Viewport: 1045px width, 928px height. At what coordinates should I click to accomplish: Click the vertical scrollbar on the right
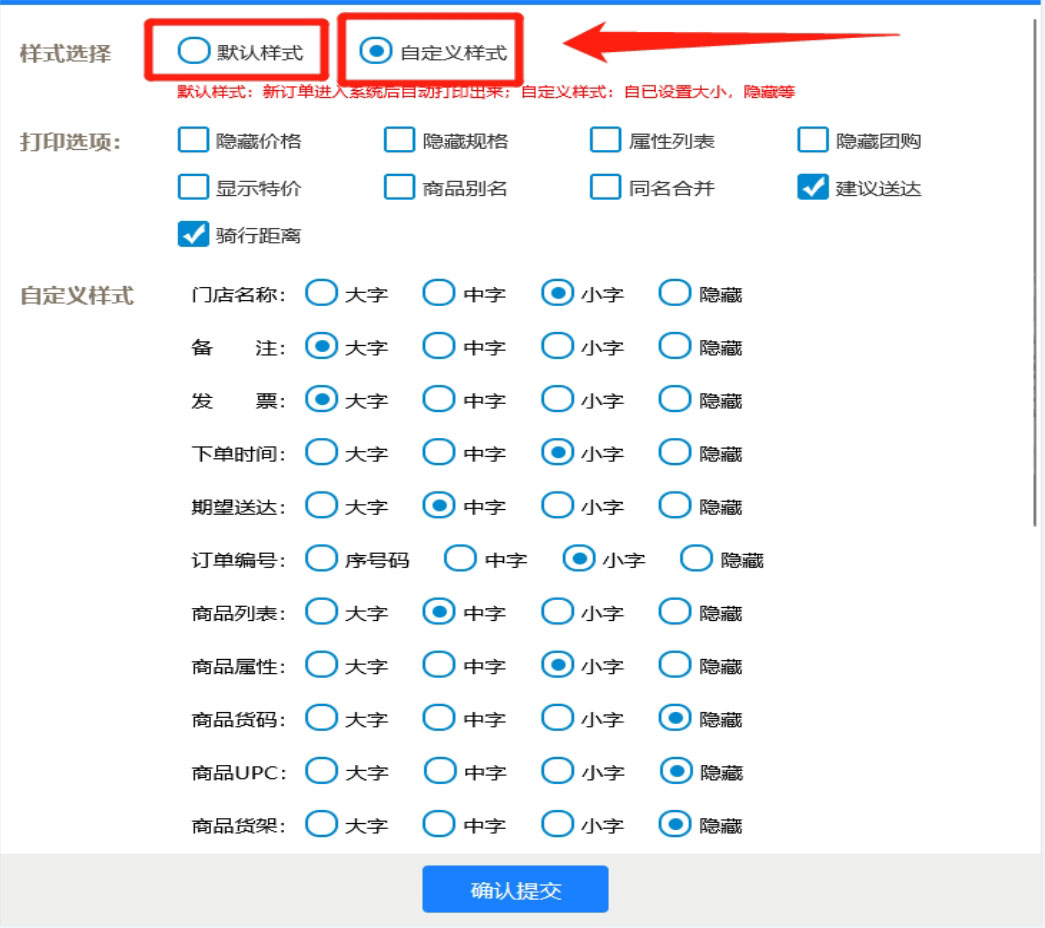(1035, 270)
